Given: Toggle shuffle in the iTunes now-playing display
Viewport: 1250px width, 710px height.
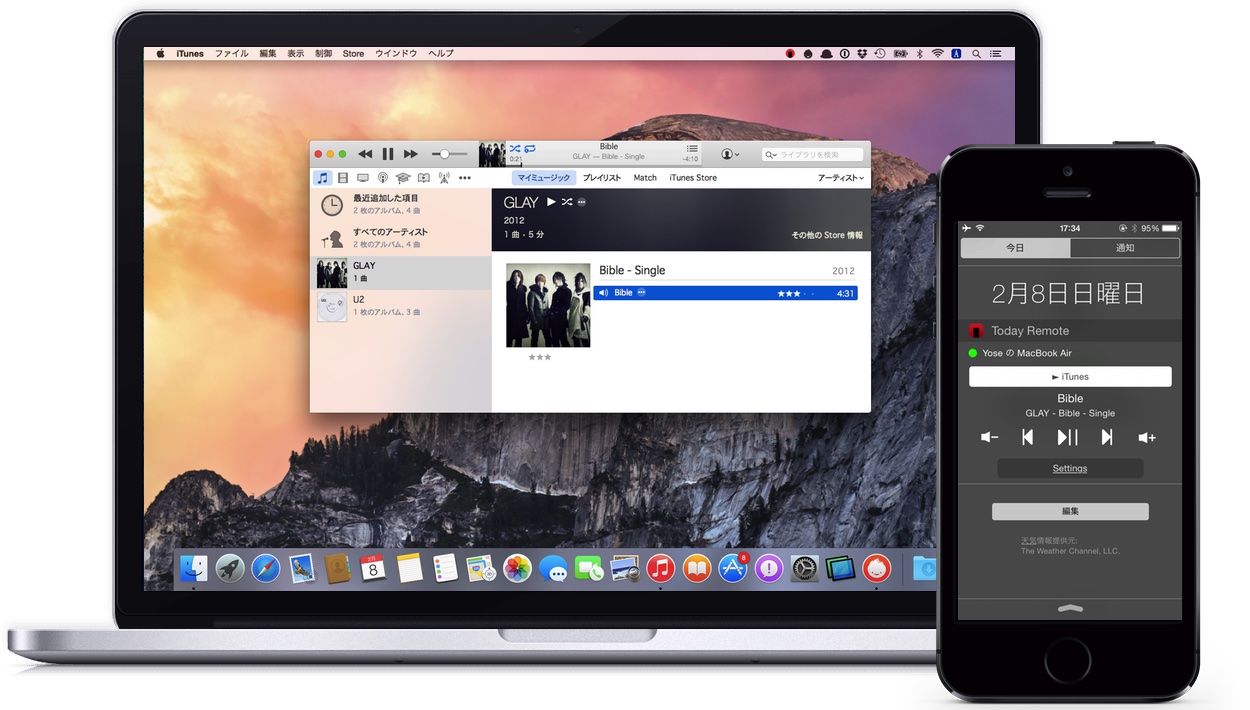Looking at the screenshot, I should pyautogui.click(x=516, y=149).
